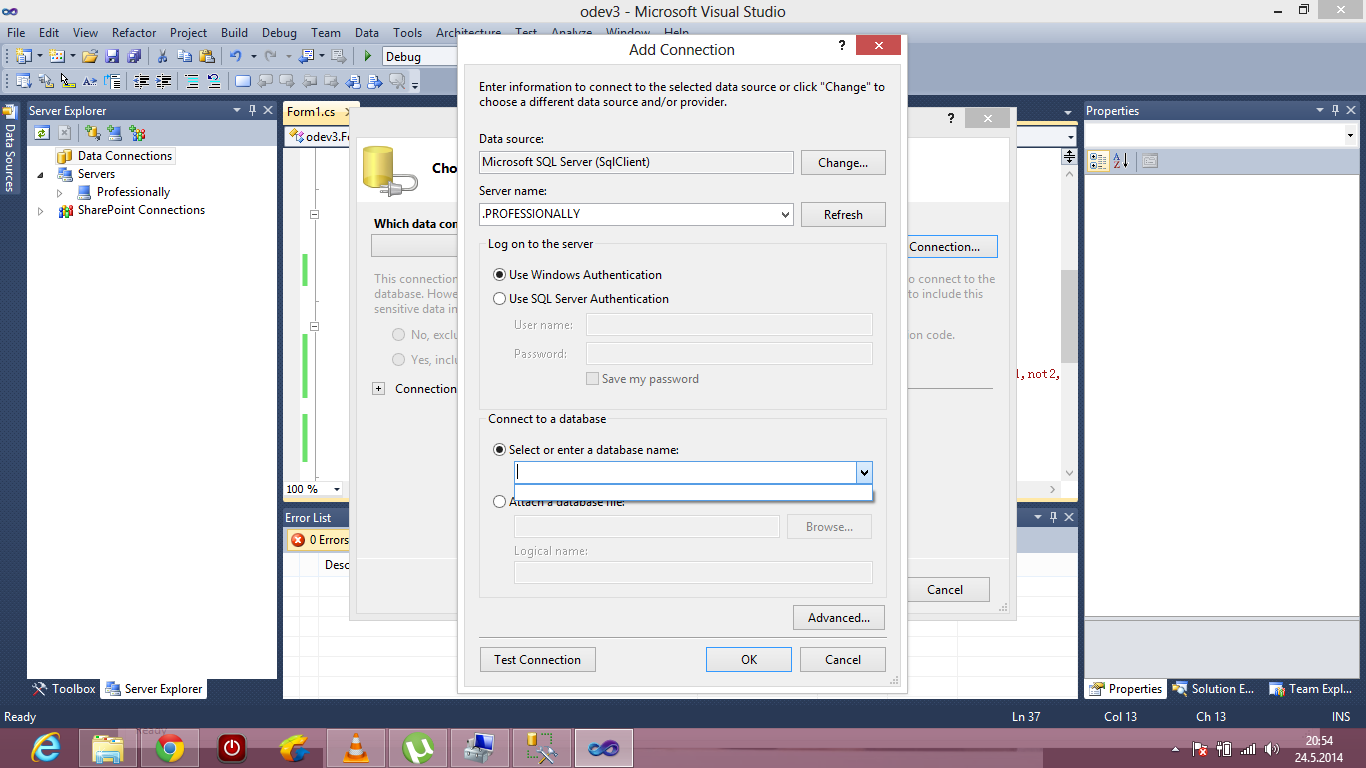This screenshot has width=1366, height=768.
Task: Start debugging with the green play icon
Action: 368,57
